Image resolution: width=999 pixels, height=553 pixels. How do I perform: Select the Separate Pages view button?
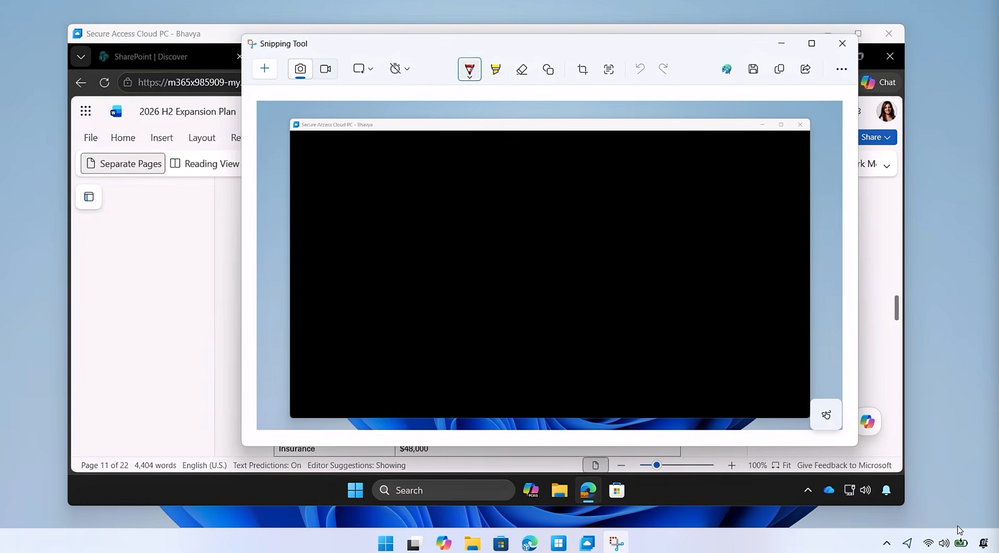tap(123, 164)
